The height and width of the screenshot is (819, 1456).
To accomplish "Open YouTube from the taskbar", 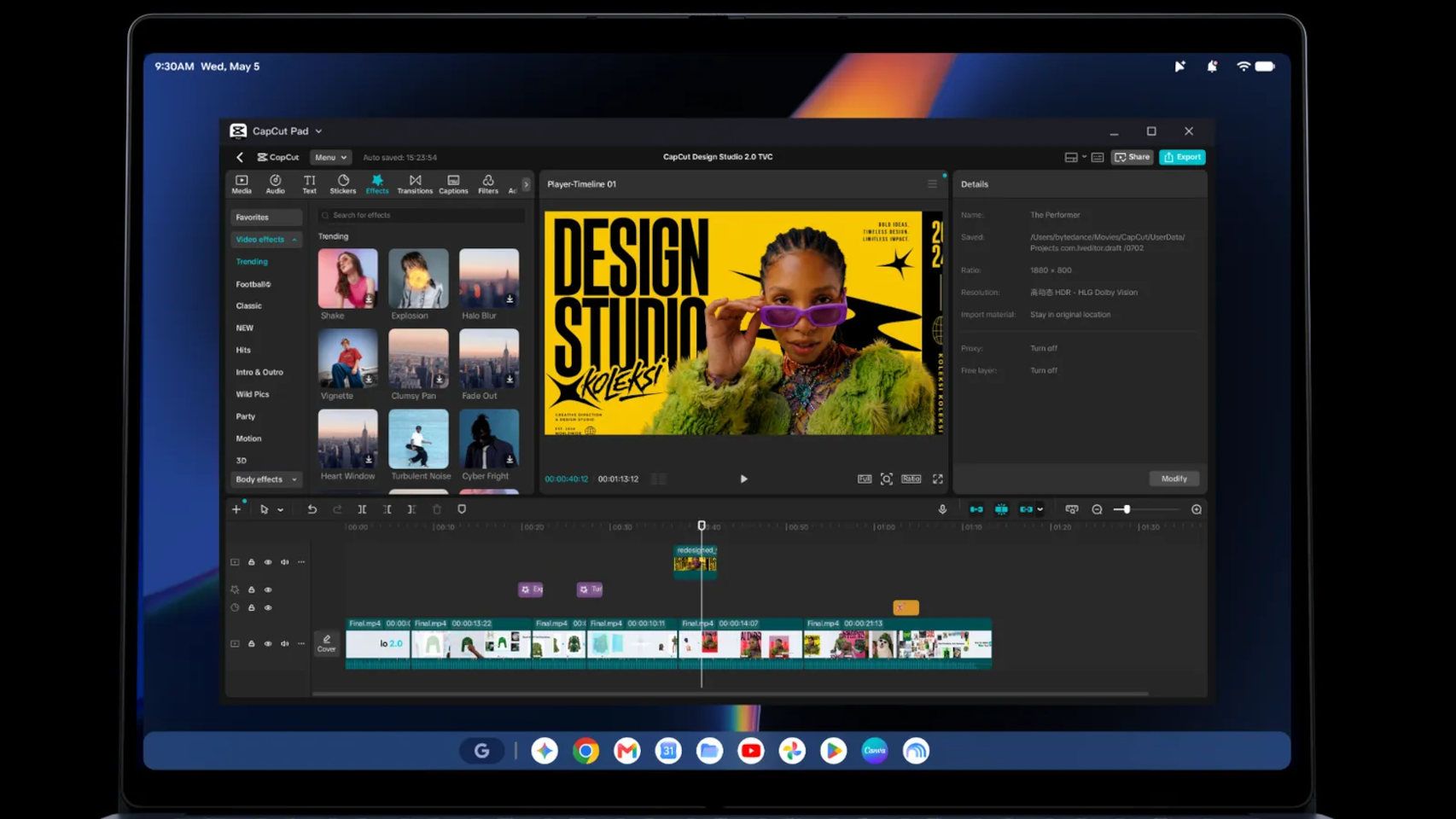I will 751,751.
